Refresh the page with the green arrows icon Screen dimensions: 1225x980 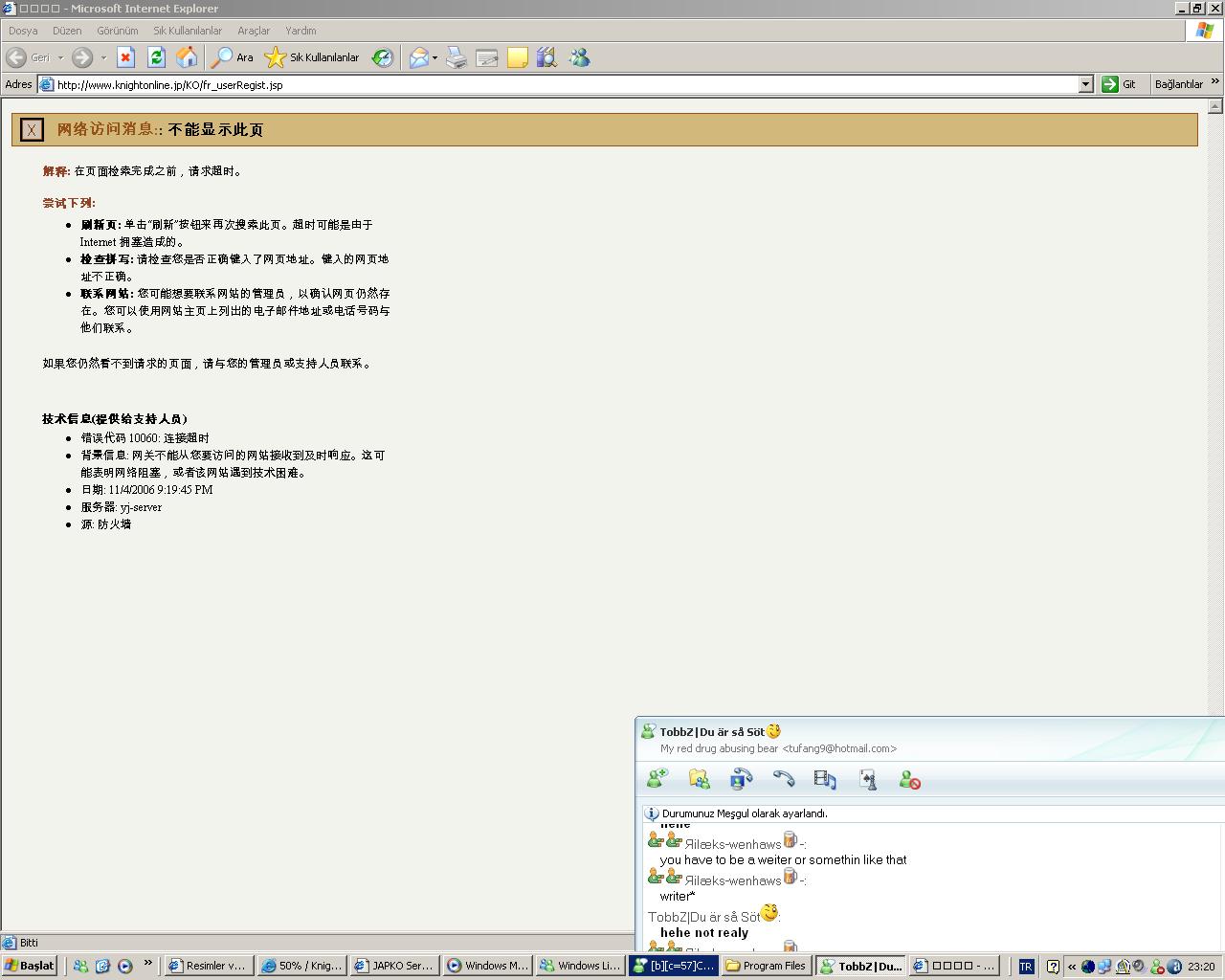point(156,57)
